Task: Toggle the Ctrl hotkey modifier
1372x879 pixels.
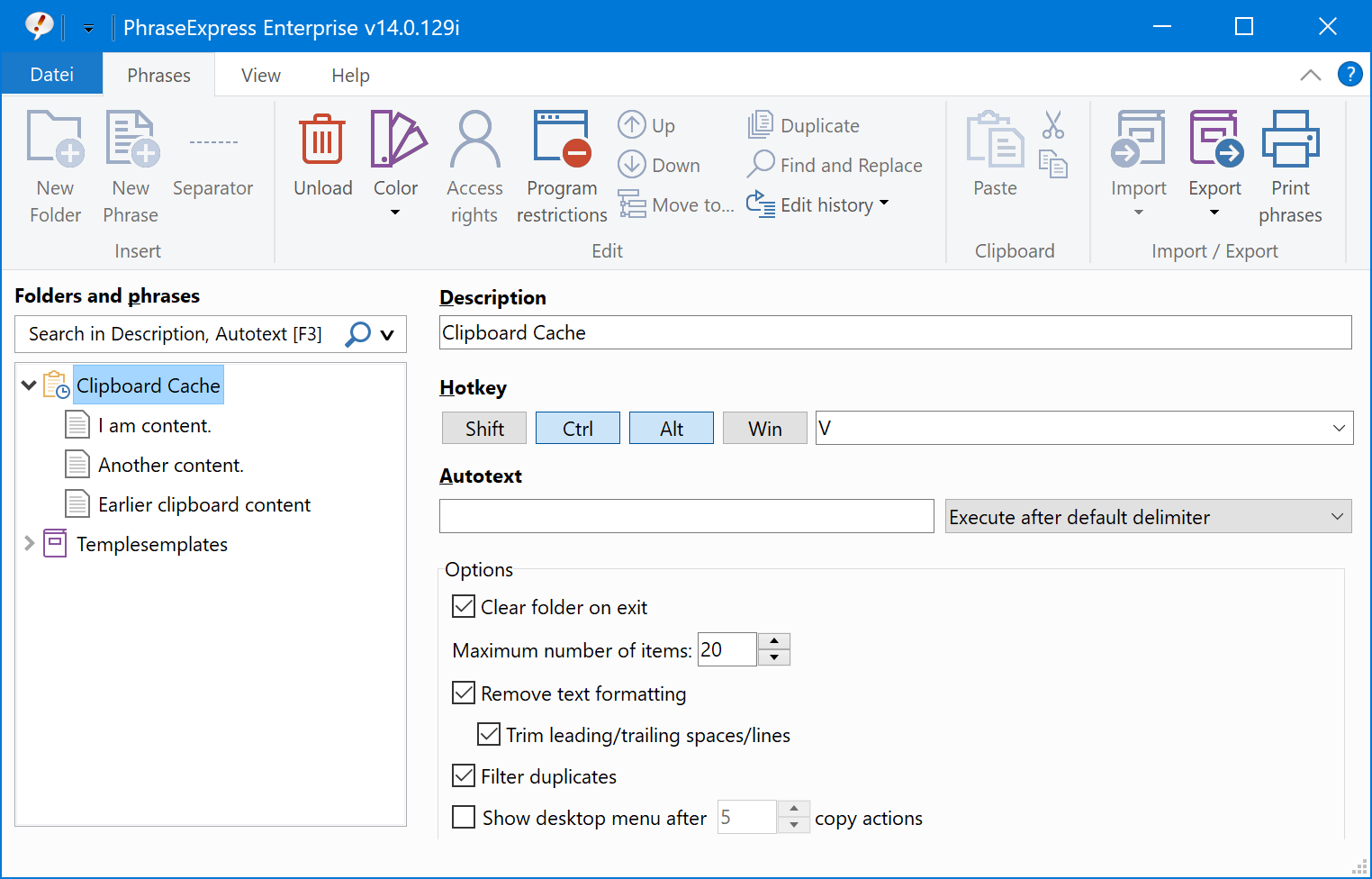Action: click(x=578, y=428)
